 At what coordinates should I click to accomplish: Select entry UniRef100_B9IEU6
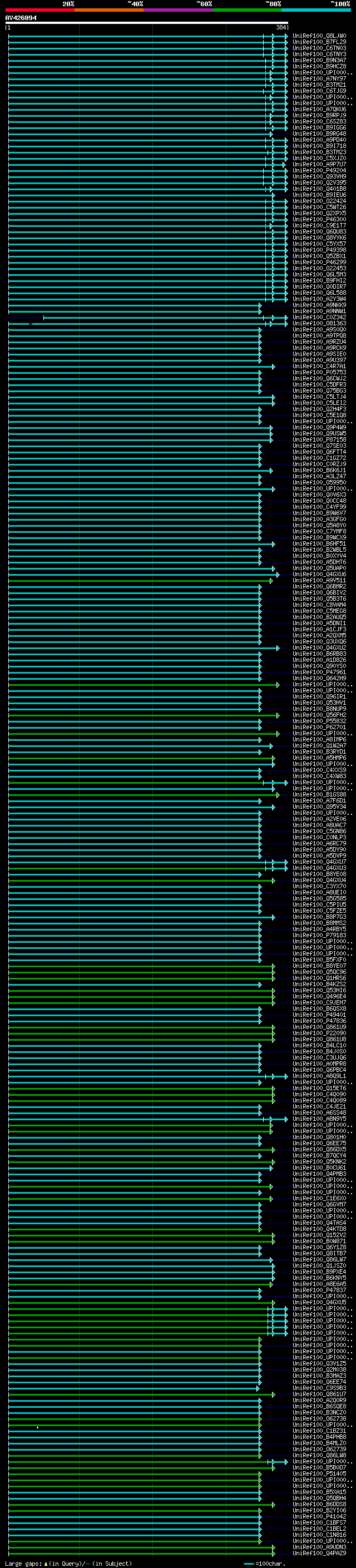pyautogui.click(x=319, y=195)
